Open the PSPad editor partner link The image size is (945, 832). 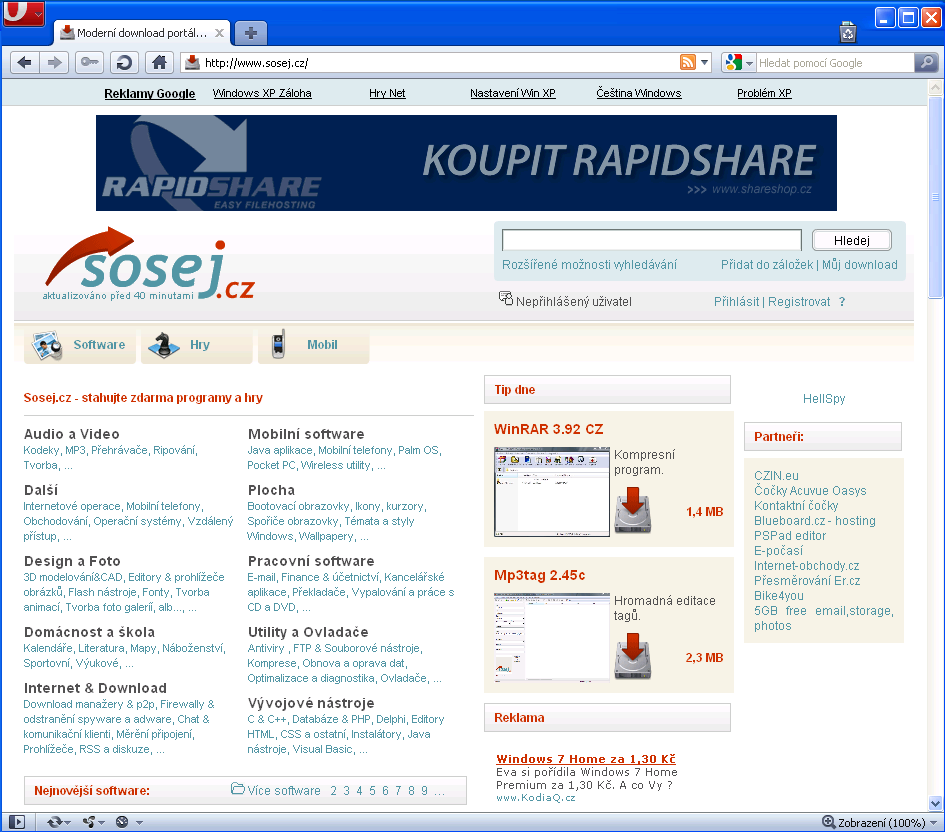coord(790,536)
